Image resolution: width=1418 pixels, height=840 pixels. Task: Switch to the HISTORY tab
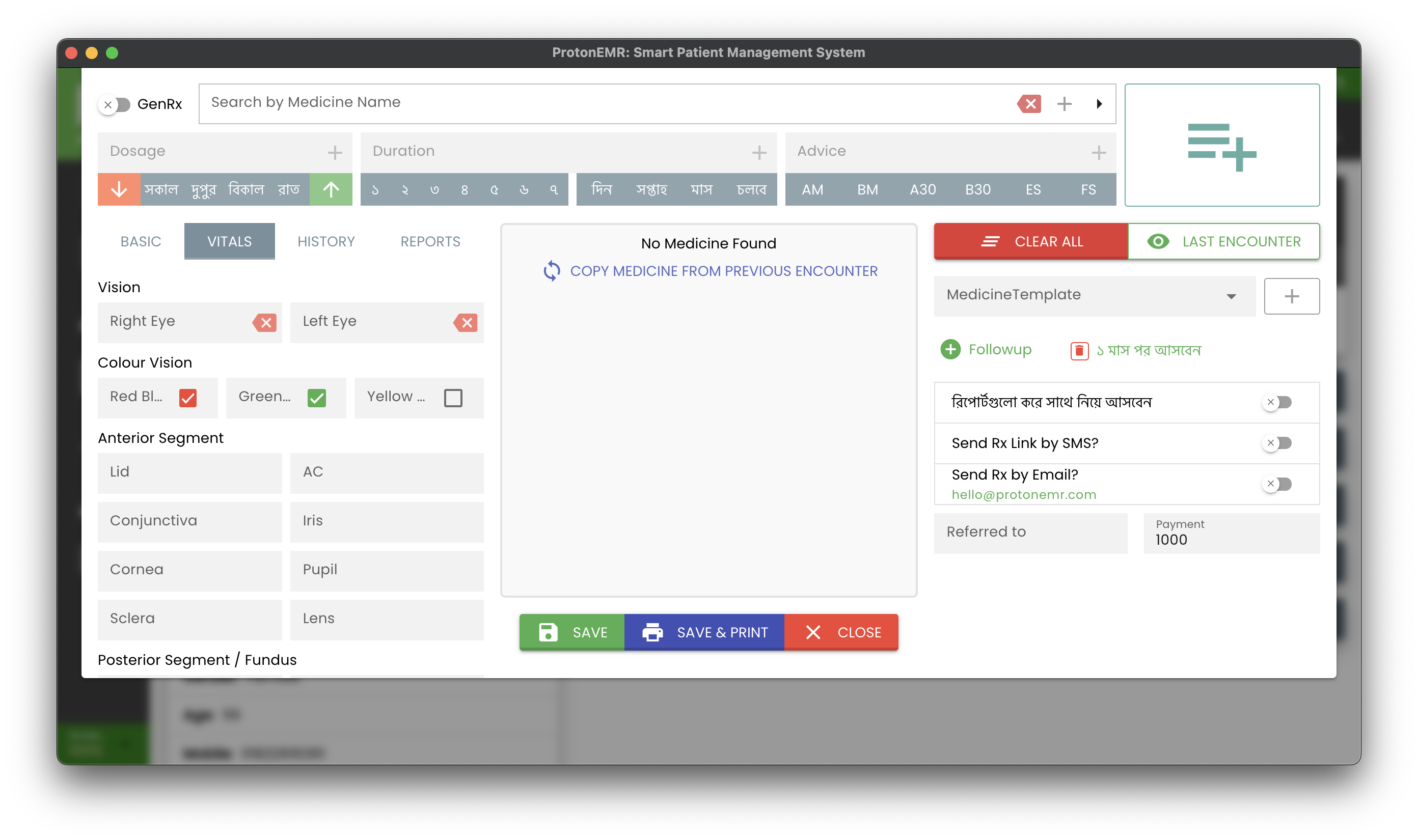pos(325,242)
